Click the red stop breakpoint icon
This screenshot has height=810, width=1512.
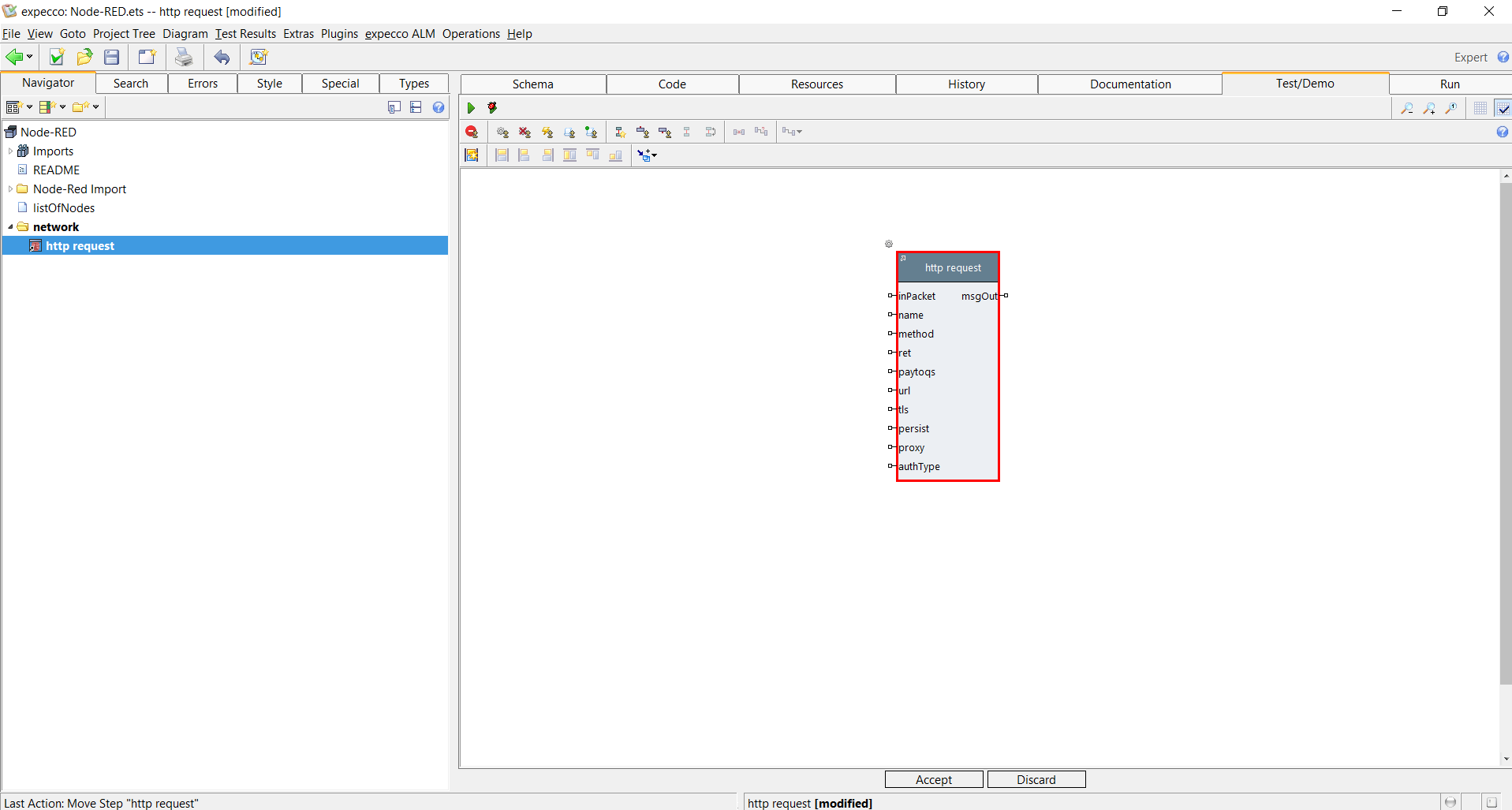coord(472,132)
